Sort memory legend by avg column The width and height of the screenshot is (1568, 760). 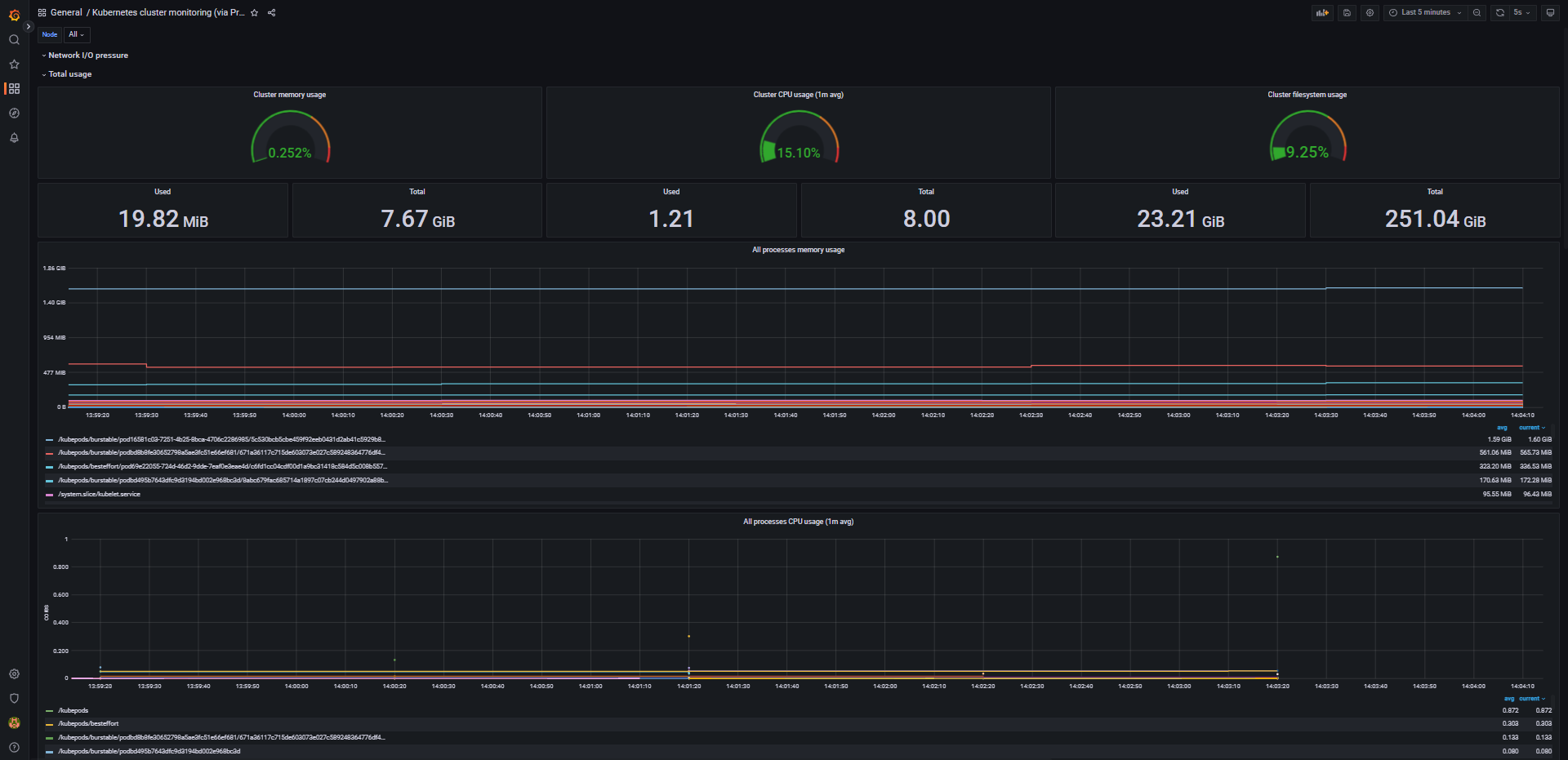tap(1502, 428)
